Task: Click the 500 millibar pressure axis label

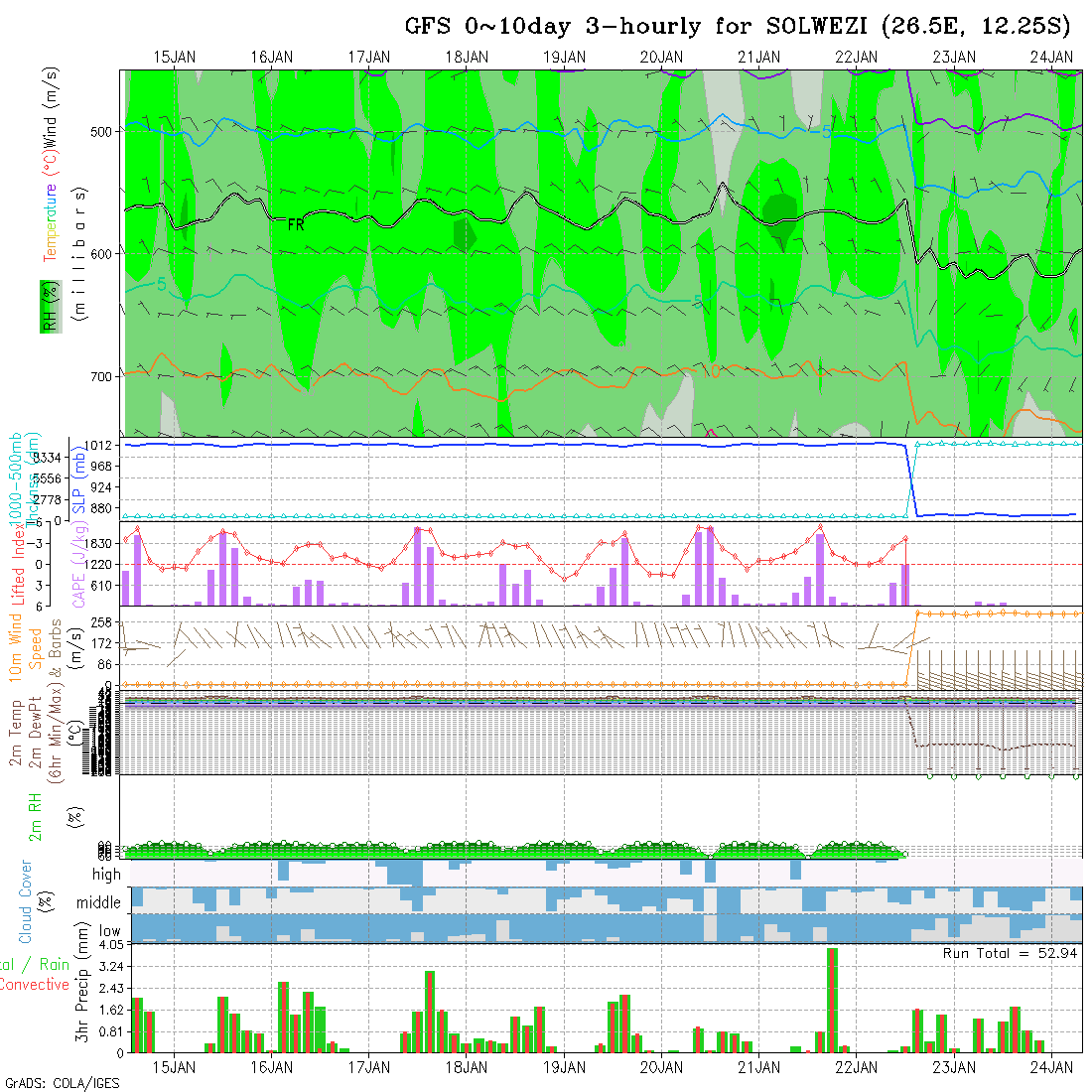Action: (x=103, y=131)
